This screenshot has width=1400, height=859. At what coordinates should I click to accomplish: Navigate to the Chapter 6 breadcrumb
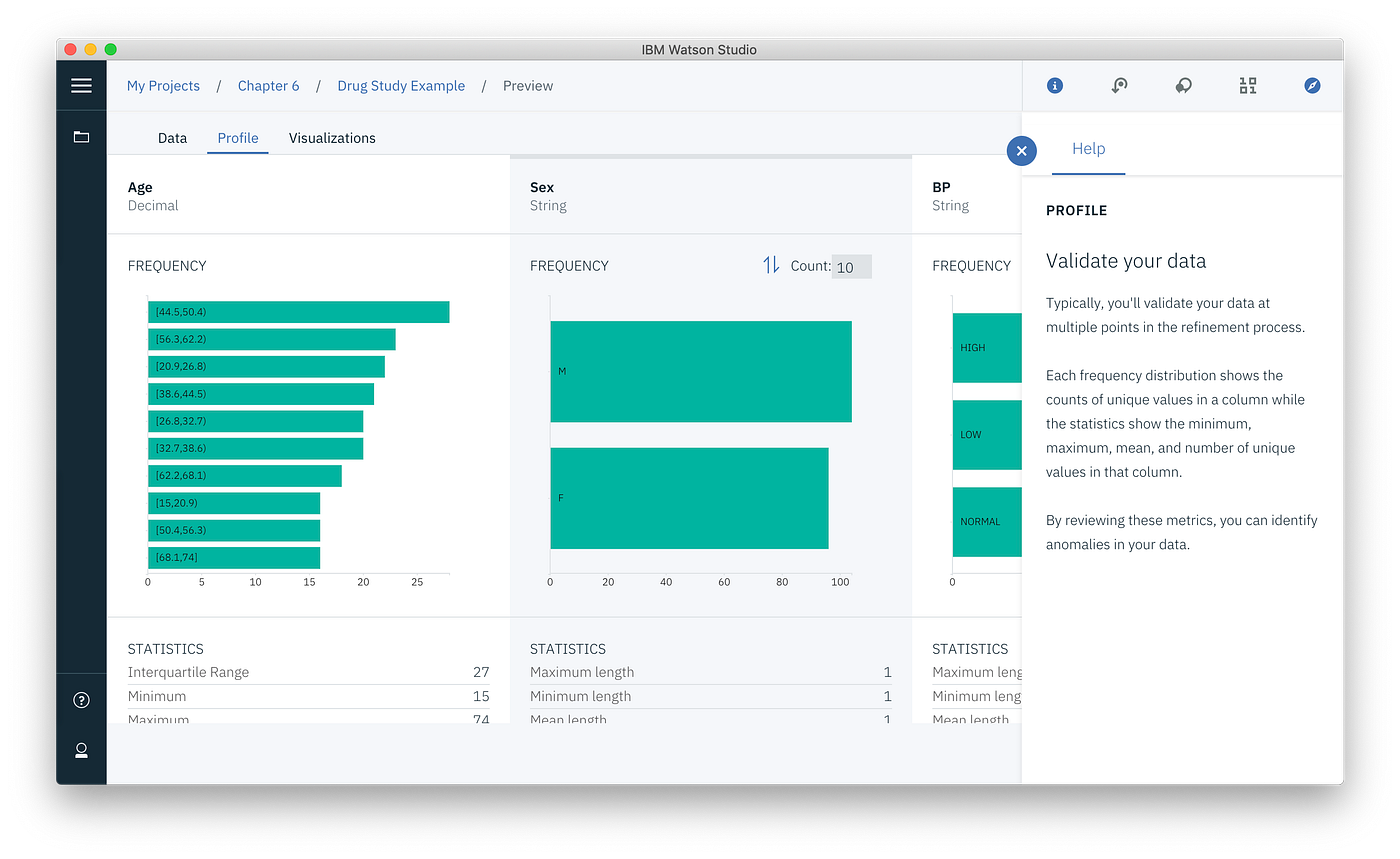pos(268,86)
